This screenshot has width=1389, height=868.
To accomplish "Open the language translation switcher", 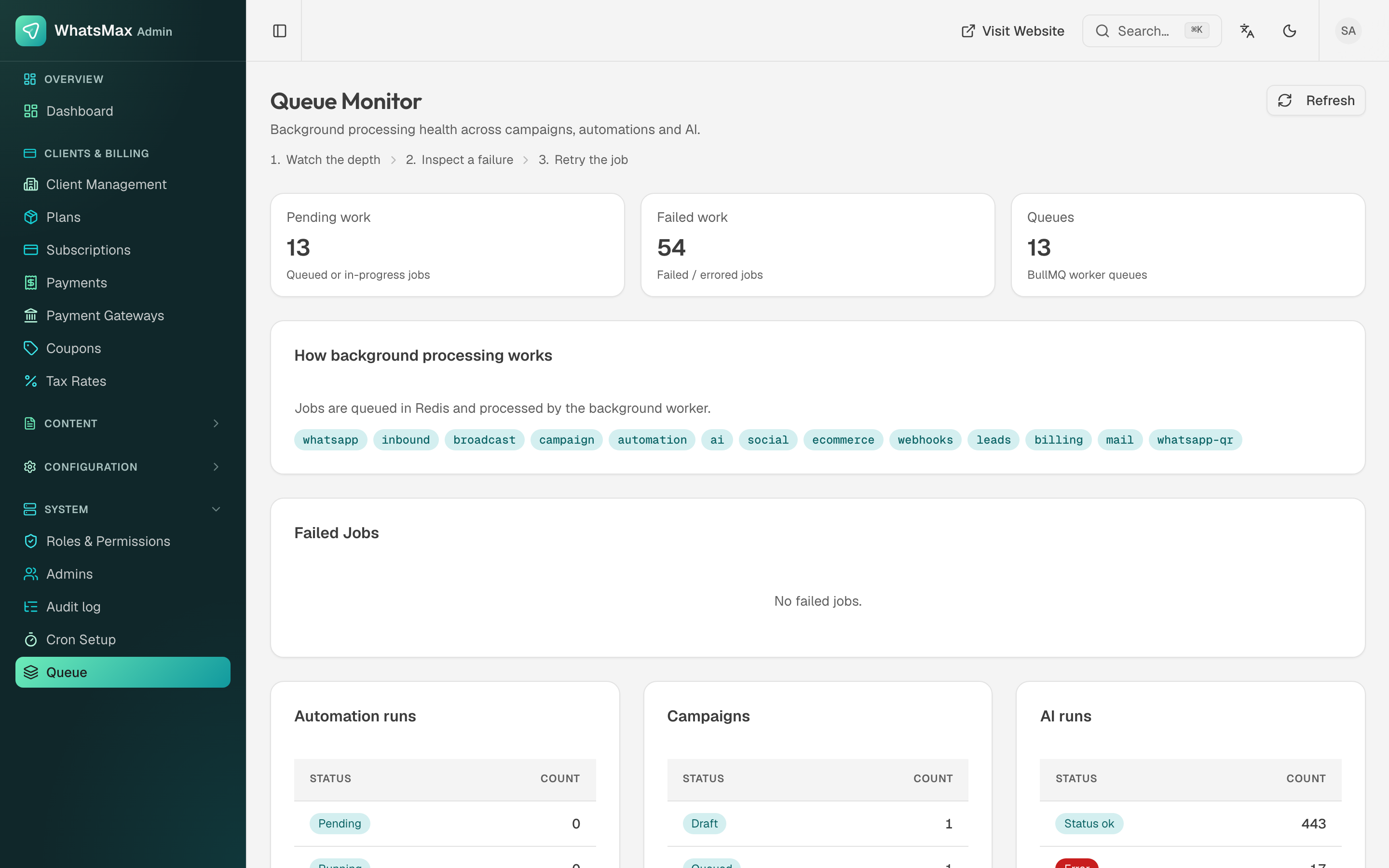I will click(1247, 31).
